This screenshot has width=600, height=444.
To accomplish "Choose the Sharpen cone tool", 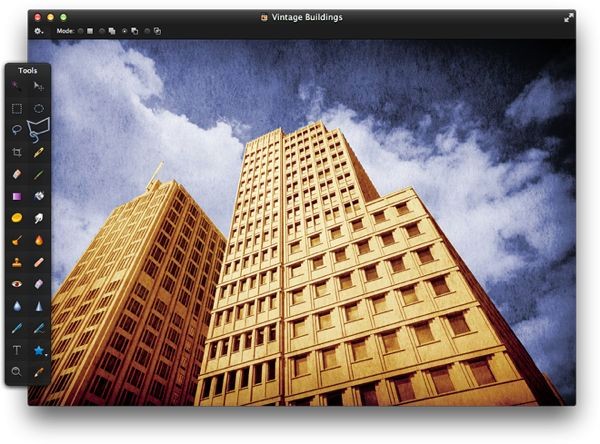I will (39, 306).
